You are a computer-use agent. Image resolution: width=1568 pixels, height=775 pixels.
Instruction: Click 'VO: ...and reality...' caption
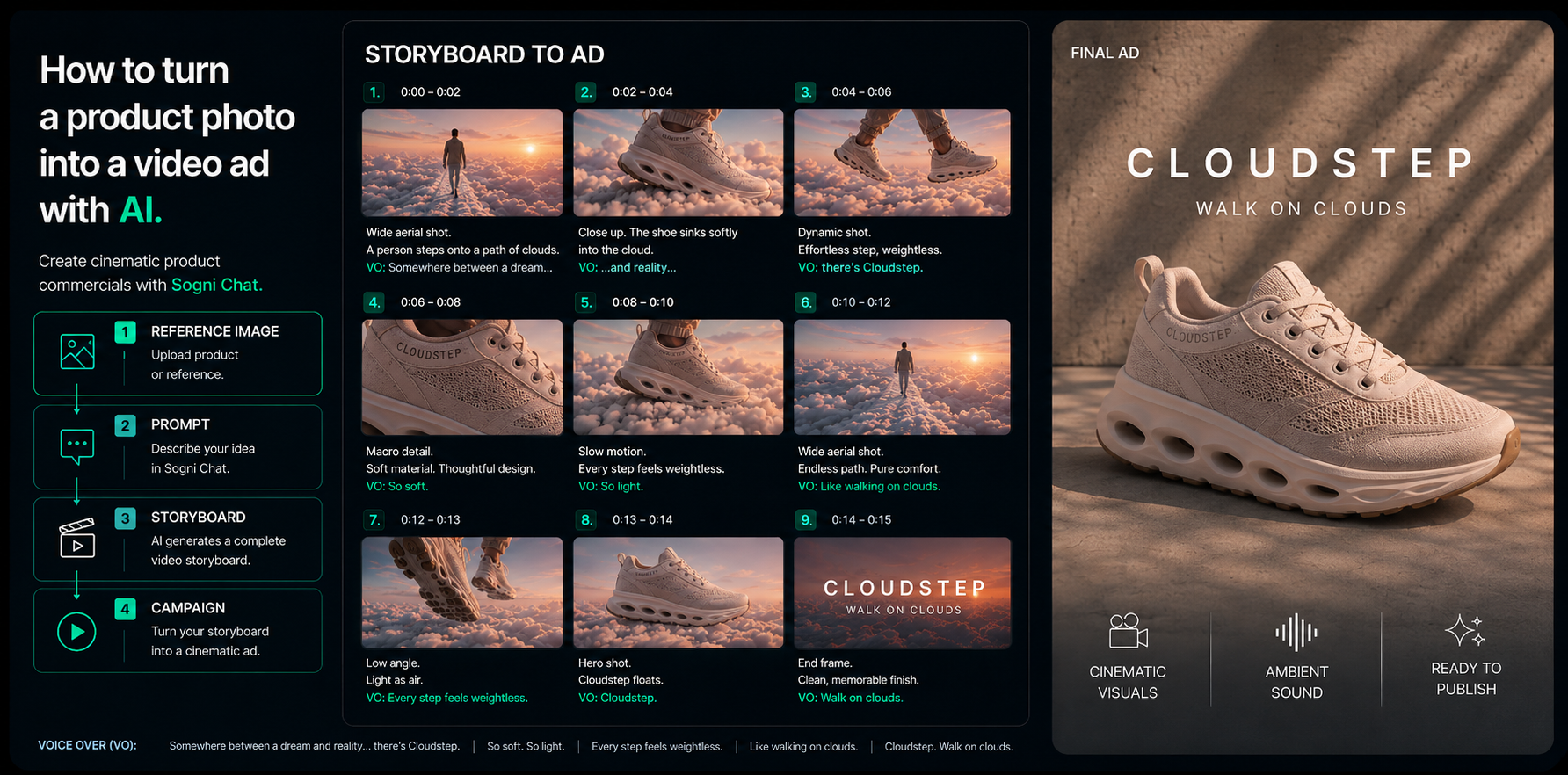tap(627, 268)
